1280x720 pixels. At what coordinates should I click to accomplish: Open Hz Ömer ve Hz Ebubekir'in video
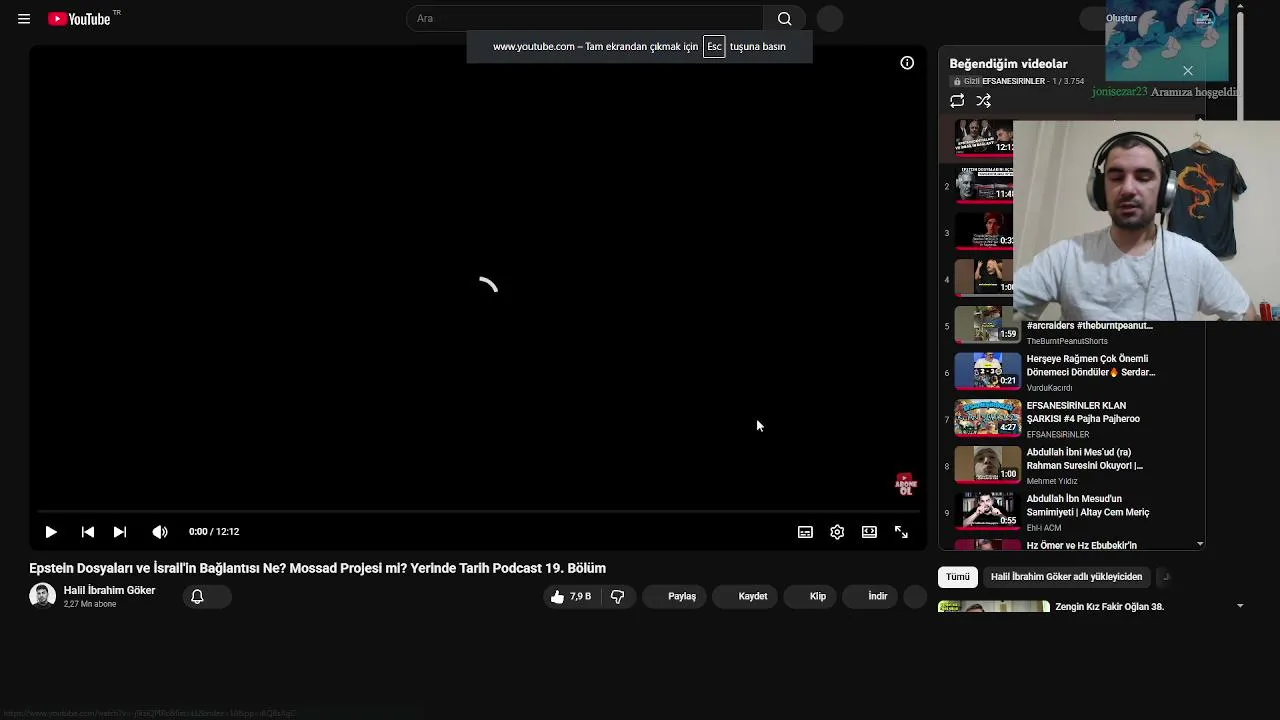1081,545
